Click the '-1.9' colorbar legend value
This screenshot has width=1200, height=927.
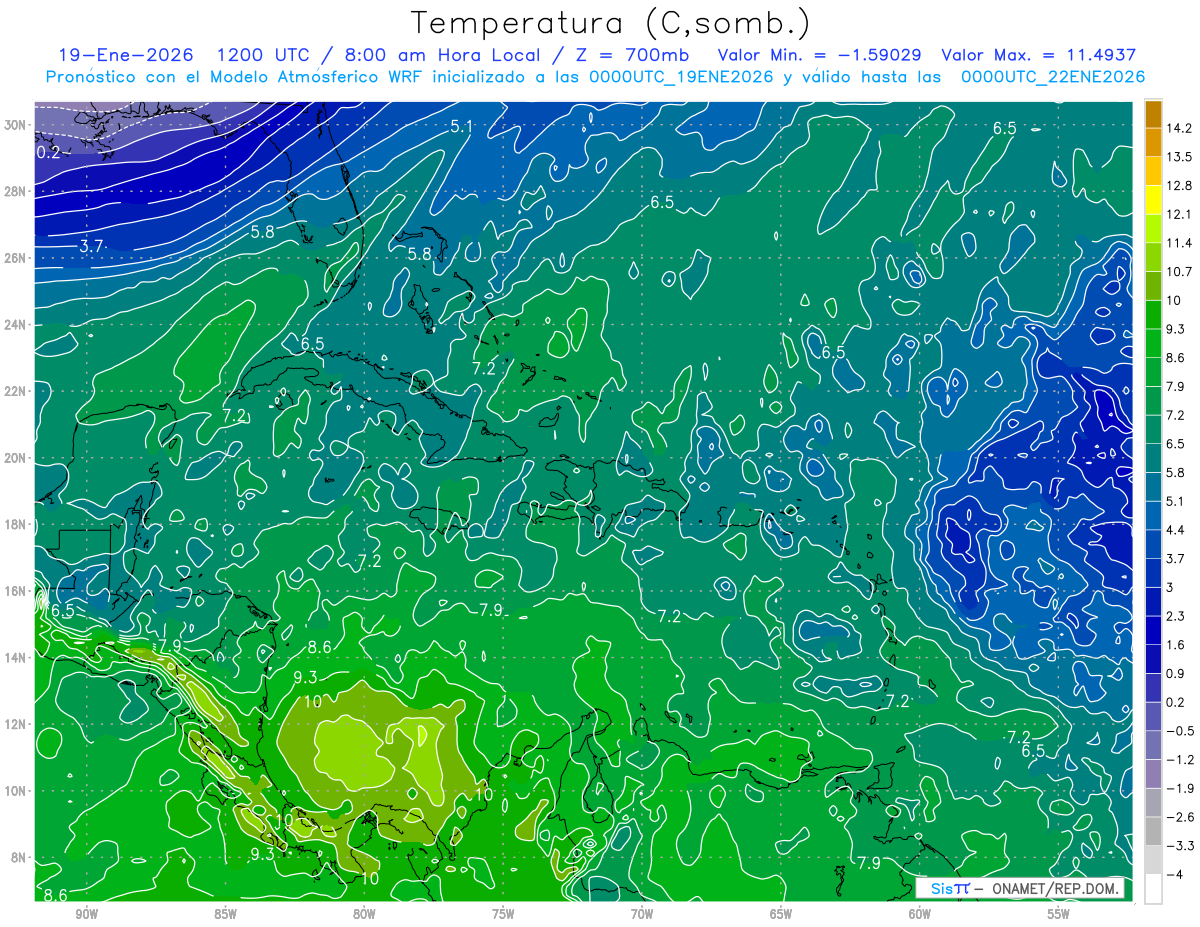pyautogui.click(x=1182, y=788)
